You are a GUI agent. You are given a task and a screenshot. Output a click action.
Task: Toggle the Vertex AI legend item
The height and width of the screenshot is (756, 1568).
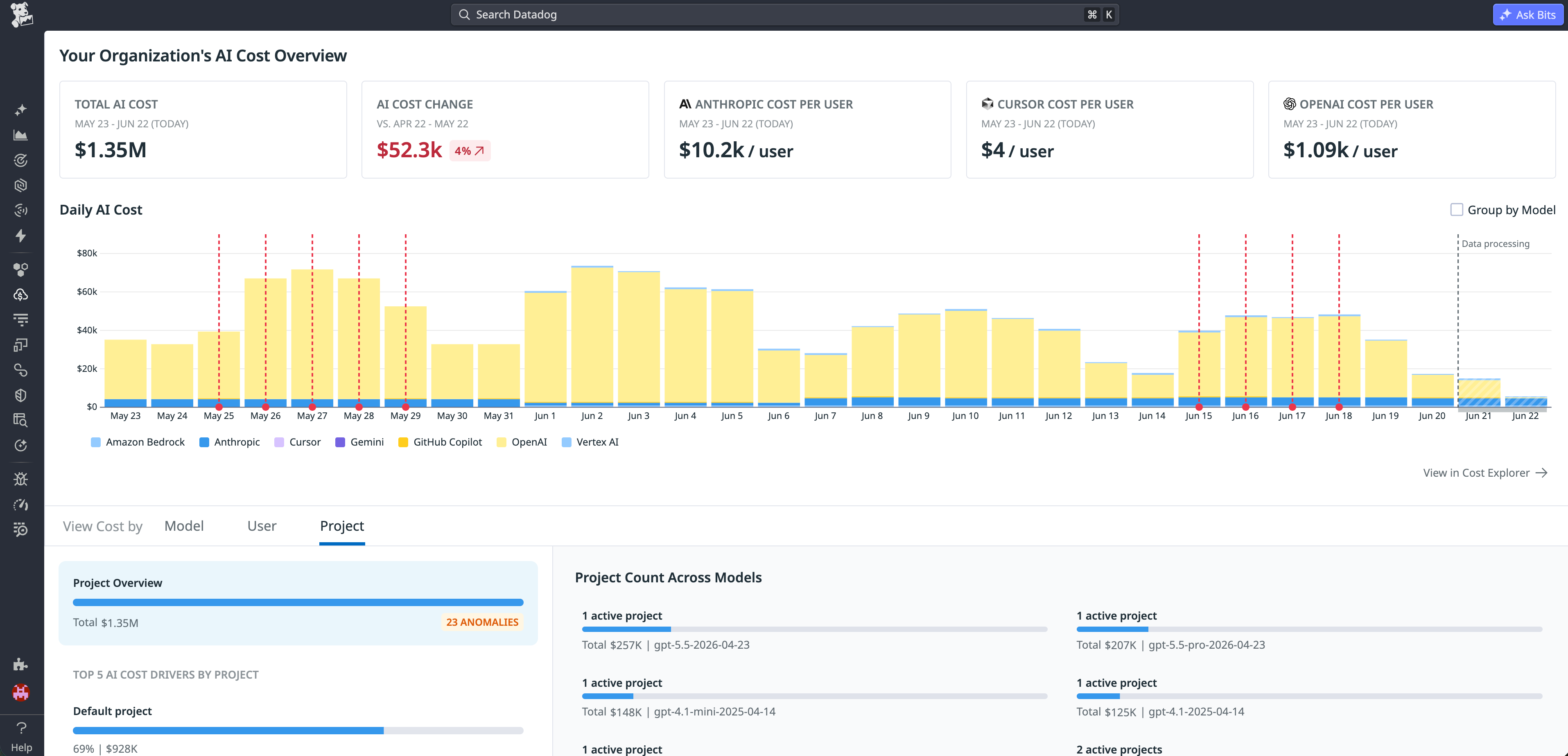pos(590,442)
